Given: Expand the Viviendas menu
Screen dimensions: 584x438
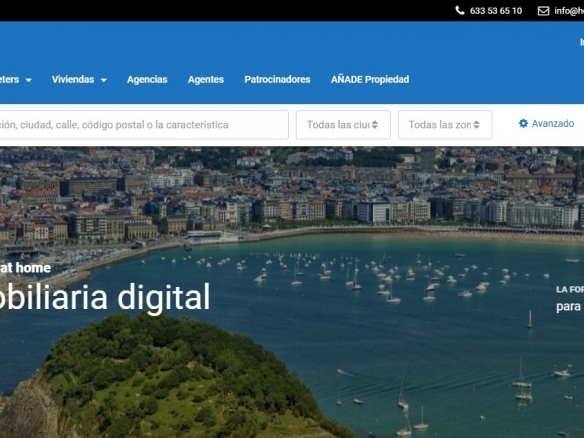Looking at the screenshot, I should click(x=79, y=79).
